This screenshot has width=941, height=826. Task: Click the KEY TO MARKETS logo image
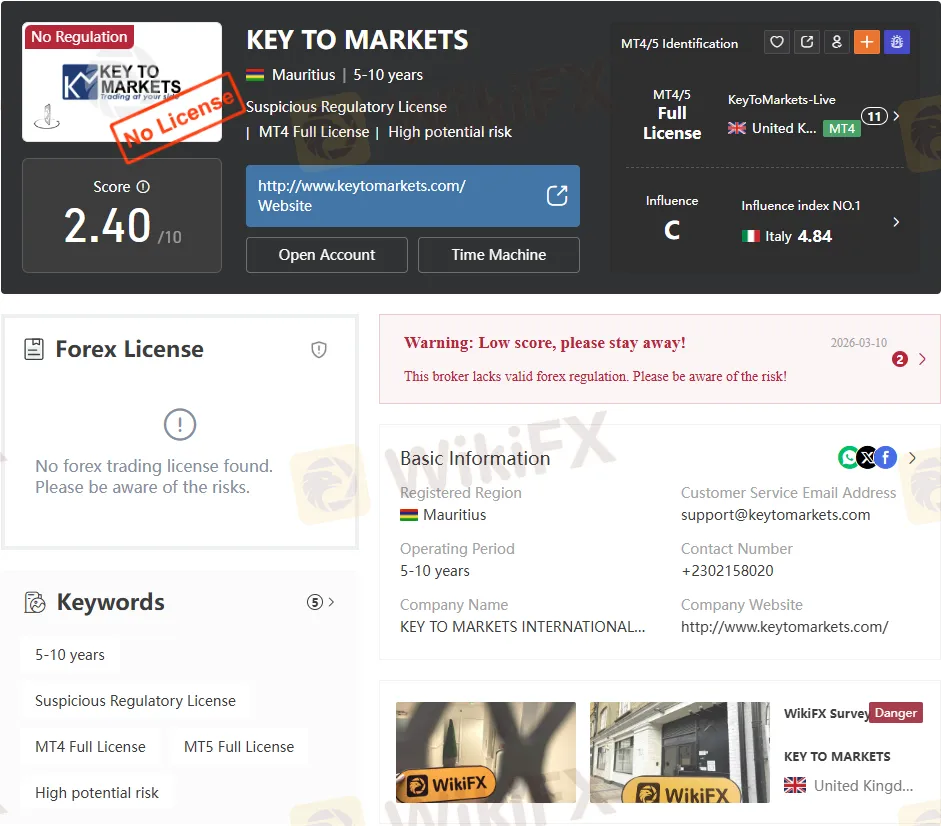(122, 82)
